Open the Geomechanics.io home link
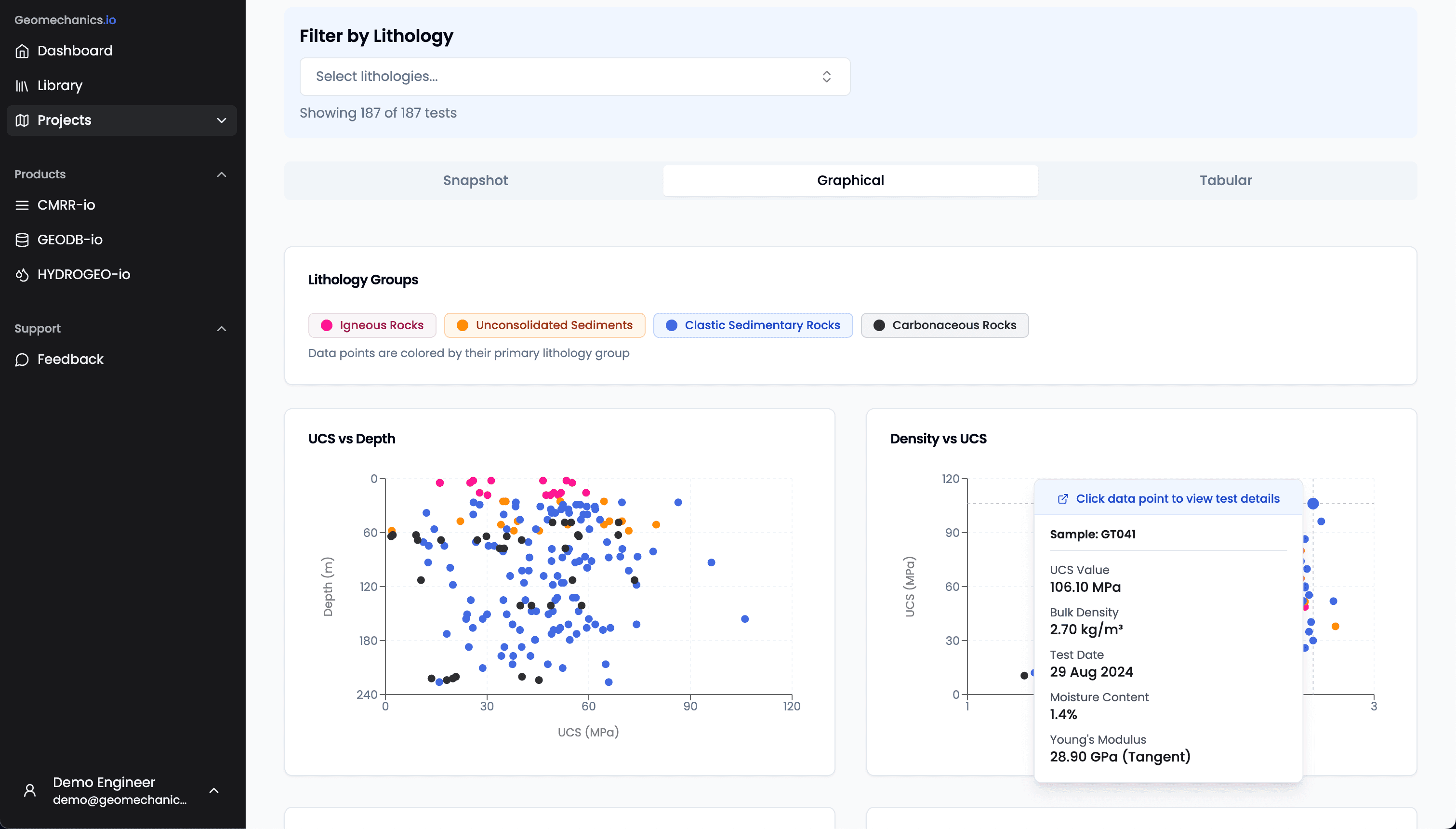 point(64,20)
